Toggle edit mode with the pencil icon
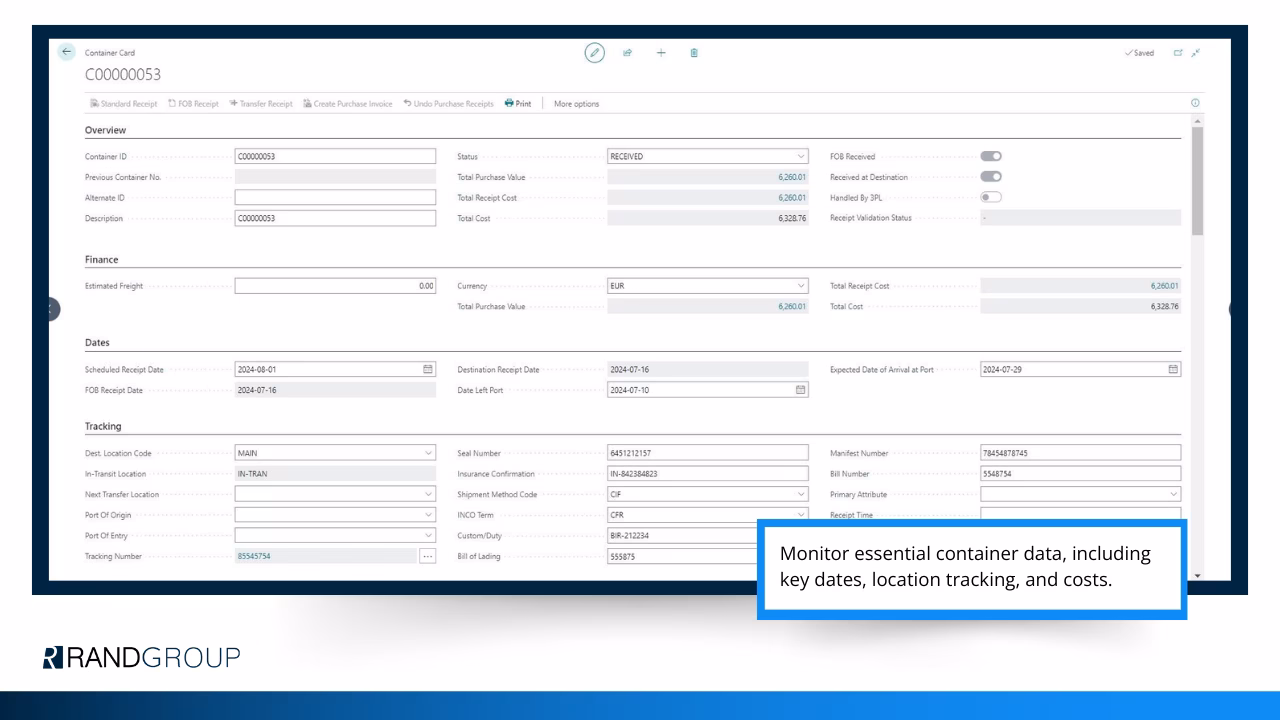The image size is (1280, 720). pos(596,53)
